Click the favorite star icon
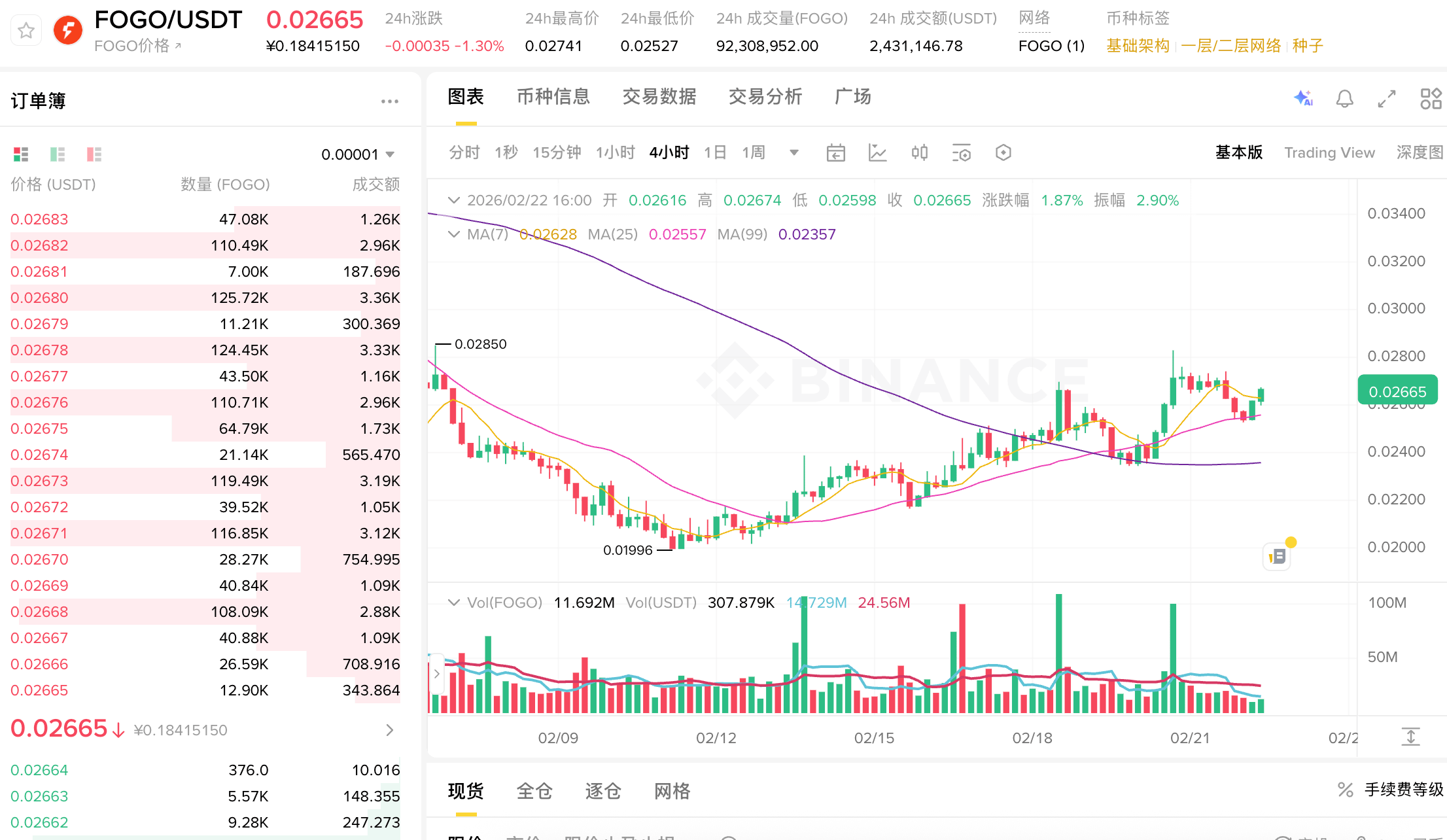1447x840 pixels. (x=26, y=31)
